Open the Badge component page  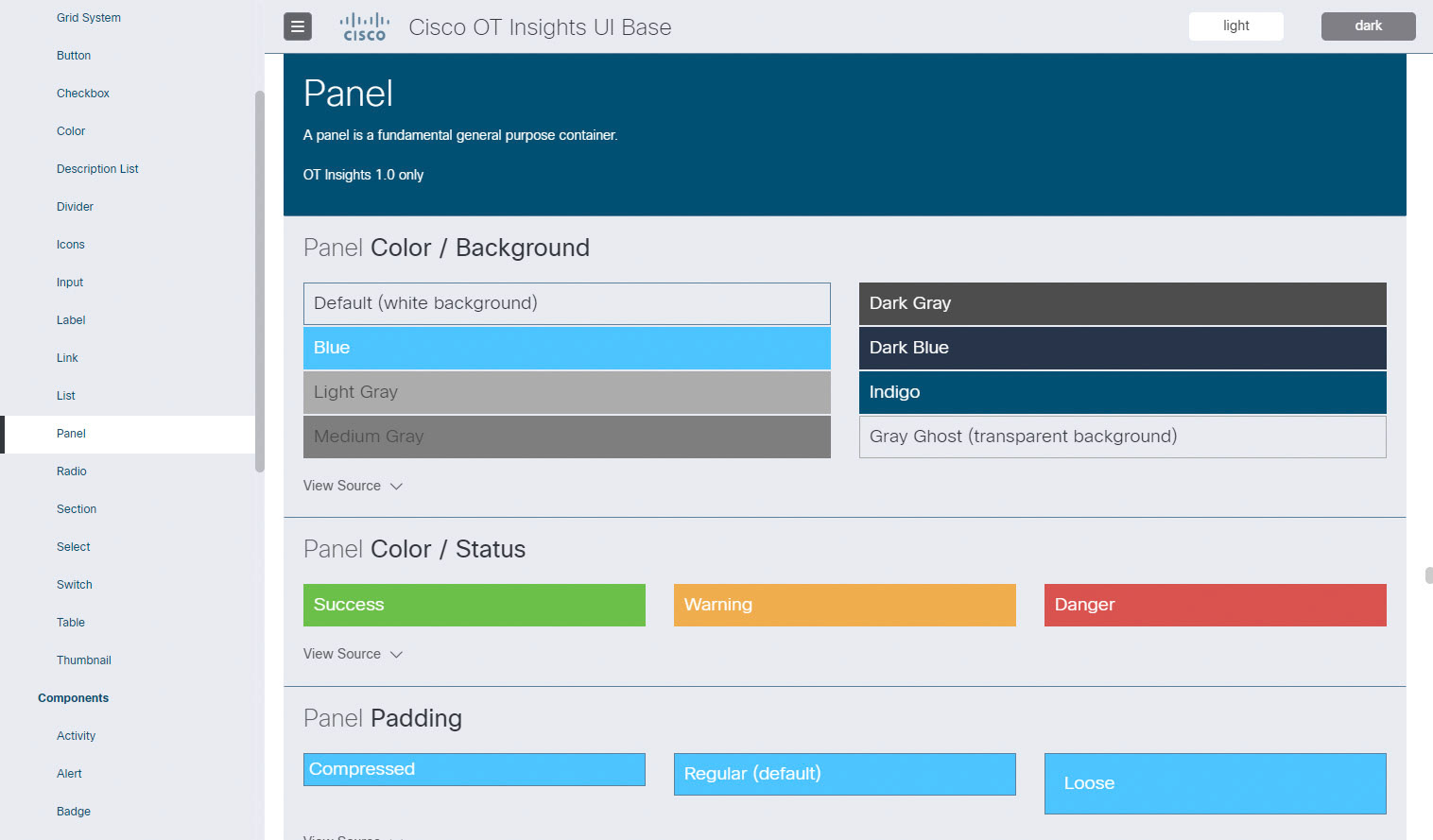(74, 812)
